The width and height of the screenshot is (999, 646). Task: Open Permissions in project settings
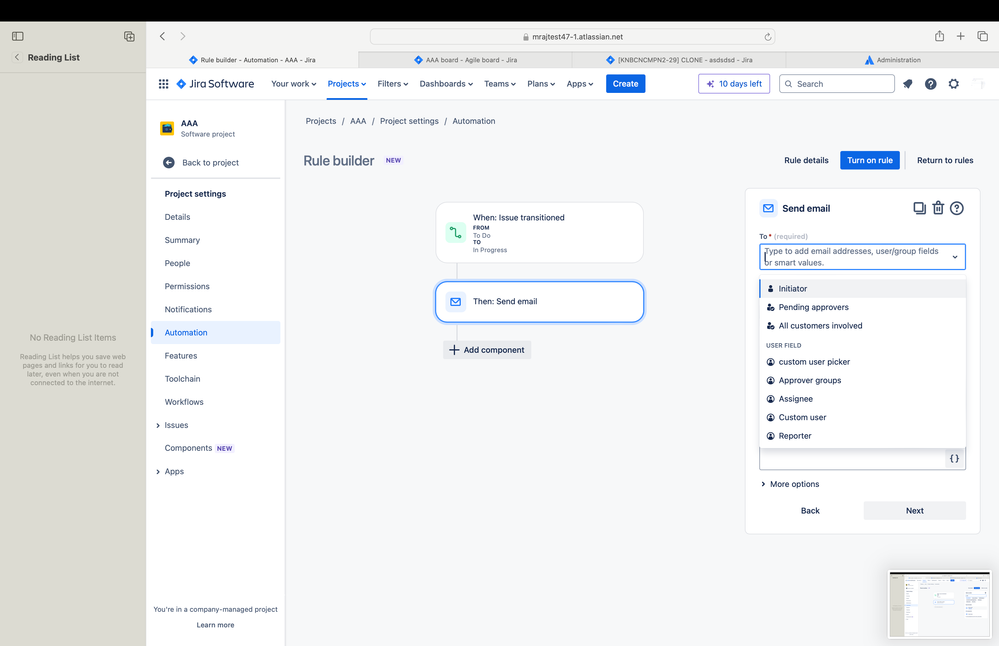(187, 287)
